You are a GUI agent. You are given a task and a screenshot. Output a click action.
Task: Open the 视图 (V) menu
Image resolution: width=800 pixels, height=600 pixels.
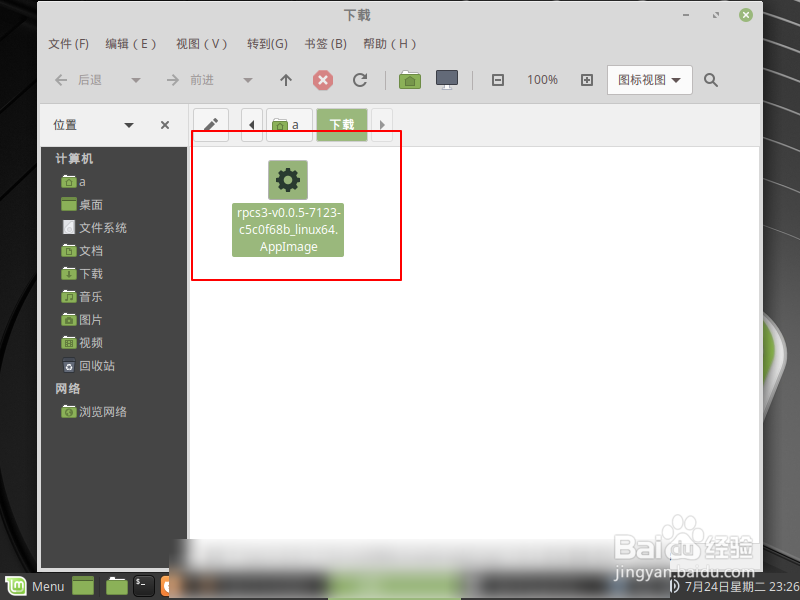click(x=202, y=44)
